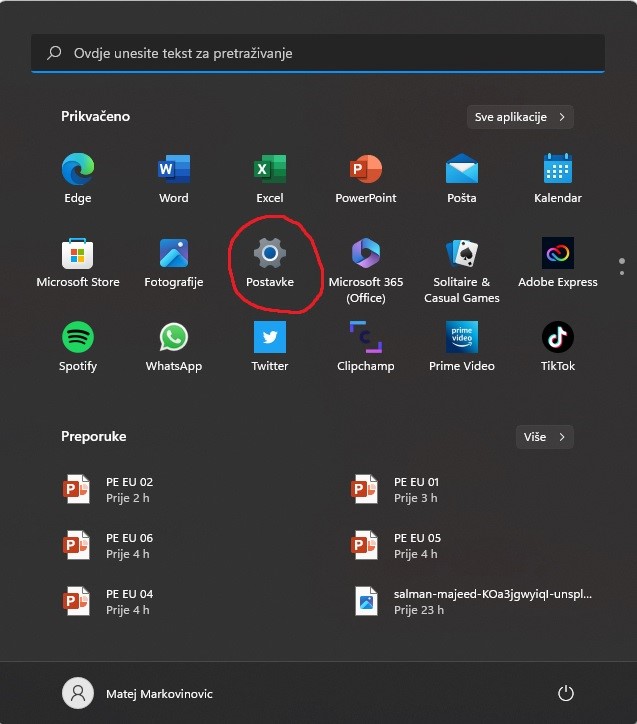Open the Kalendar app
Screen dimensions: 637x724
click(x=558, y=178)
